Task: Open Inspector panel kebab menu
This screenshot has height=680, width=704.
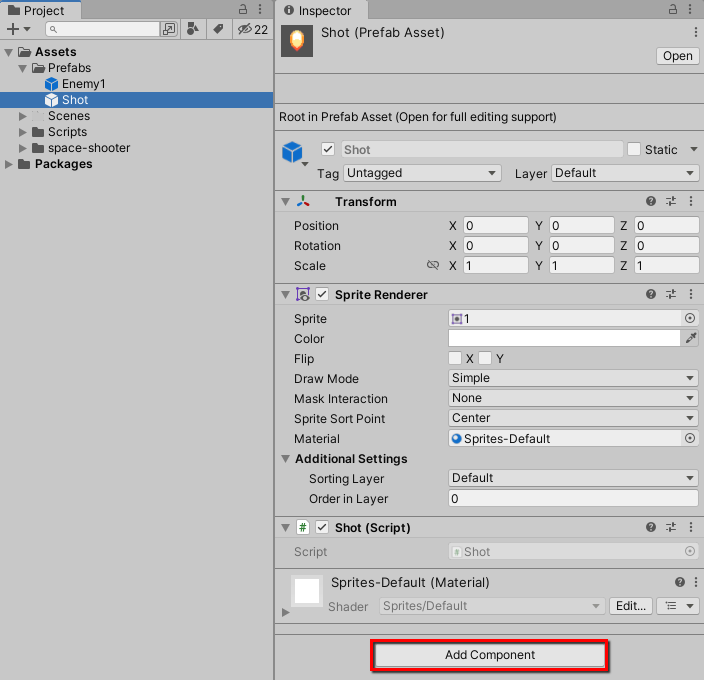Action: pyautogui.click(x=690, y=9)
